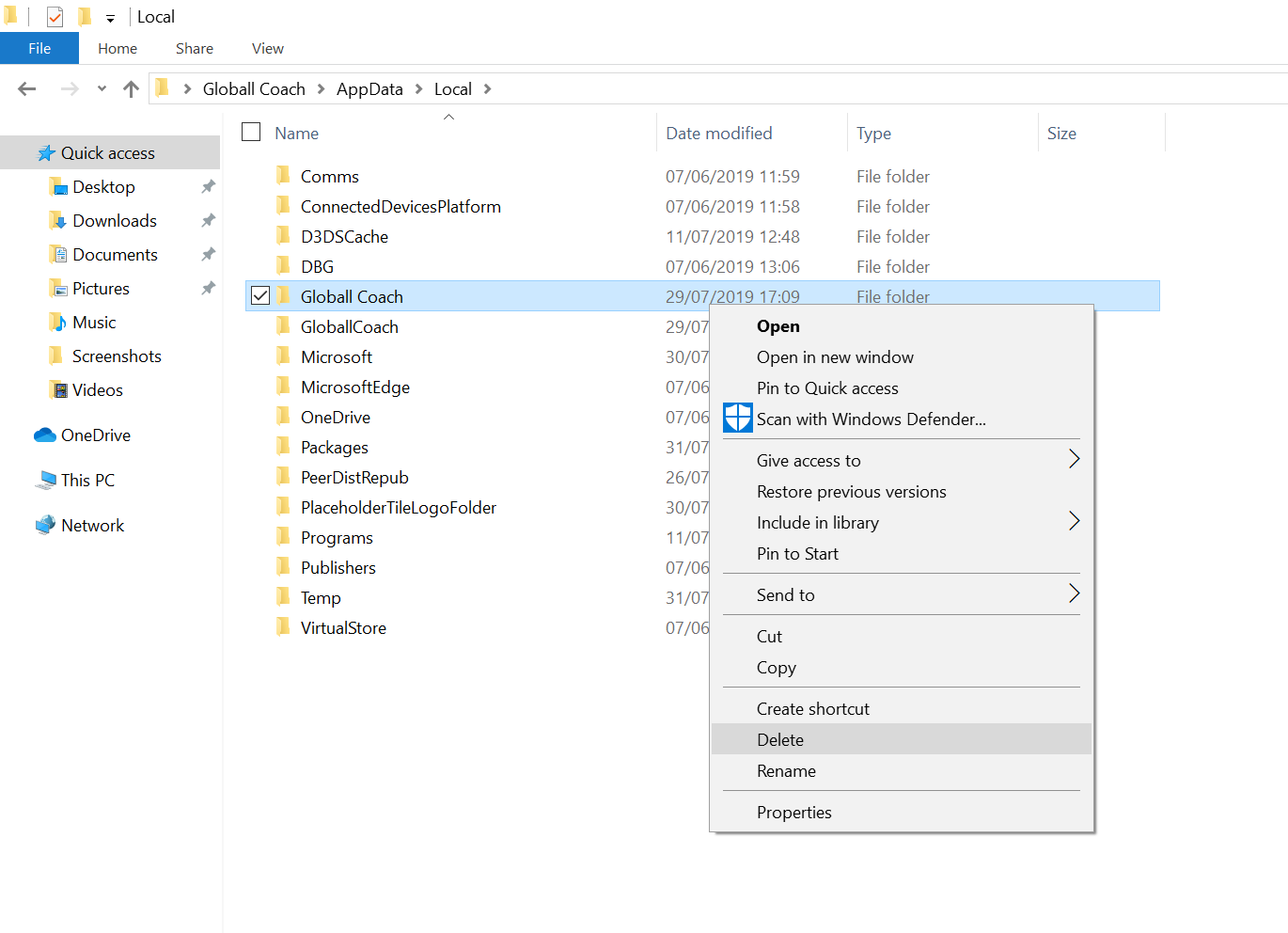The width and height of the screenshot is (1288, 933).
Task: Go up one folder level arrow
Action: pyautogui.click(x=131, y=89)
